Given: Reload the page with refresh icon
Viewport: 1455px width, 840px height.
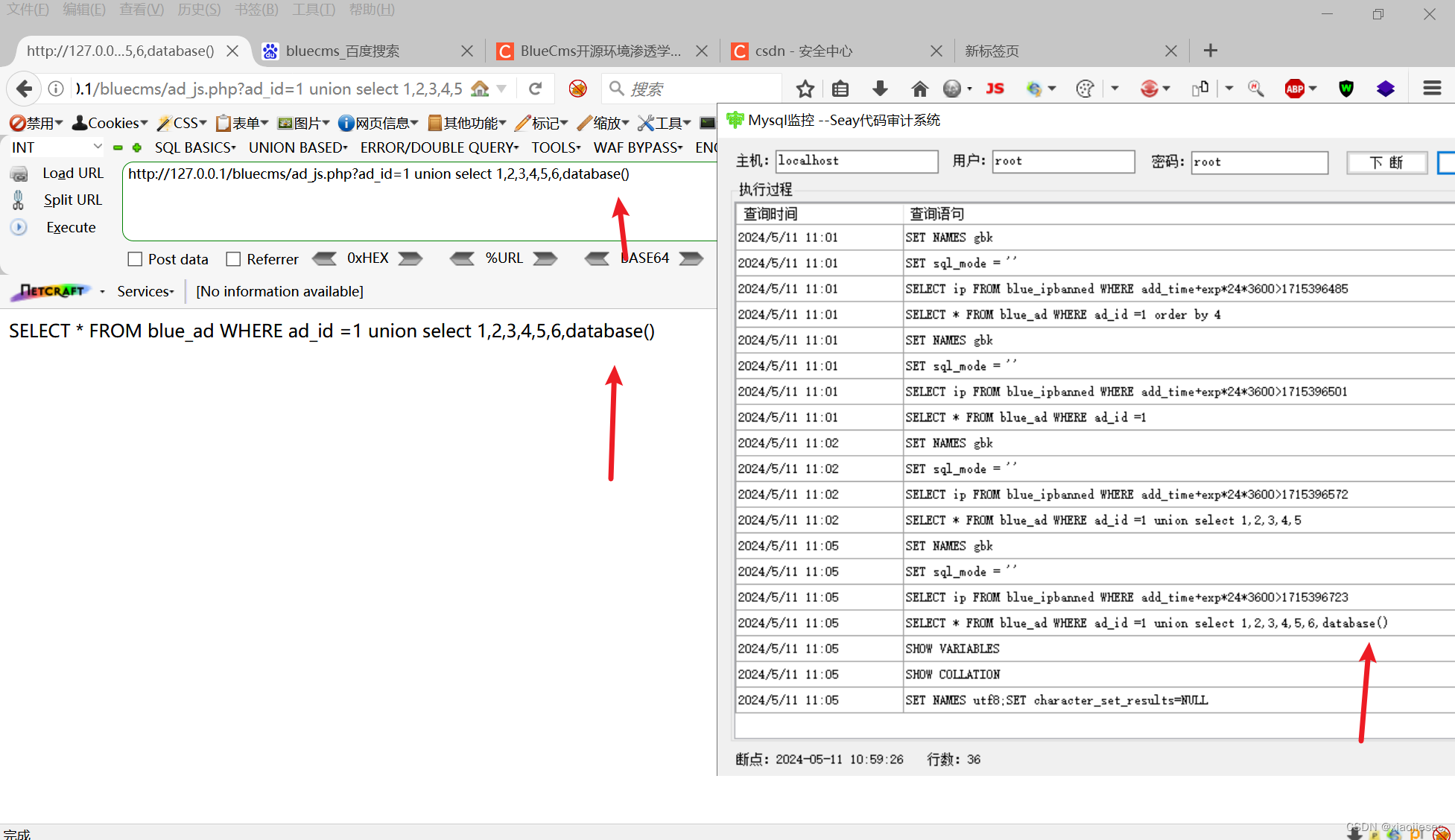Looking at the screenshot, I should point(535,88).
